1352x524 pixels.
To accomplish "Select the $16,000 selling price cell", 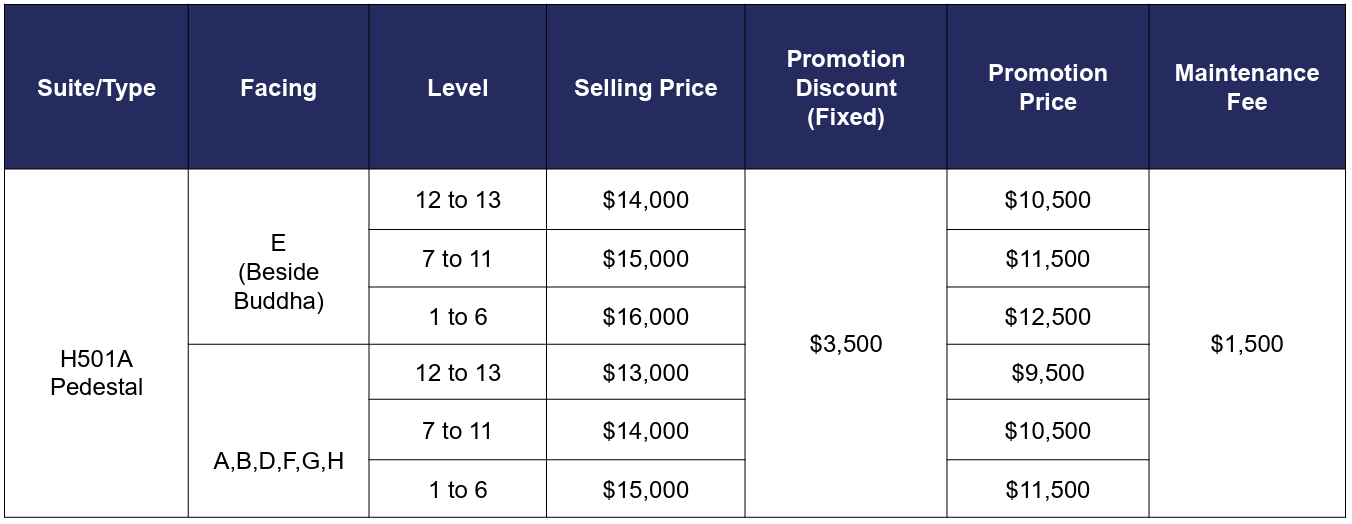I will (x=645, y=316).
